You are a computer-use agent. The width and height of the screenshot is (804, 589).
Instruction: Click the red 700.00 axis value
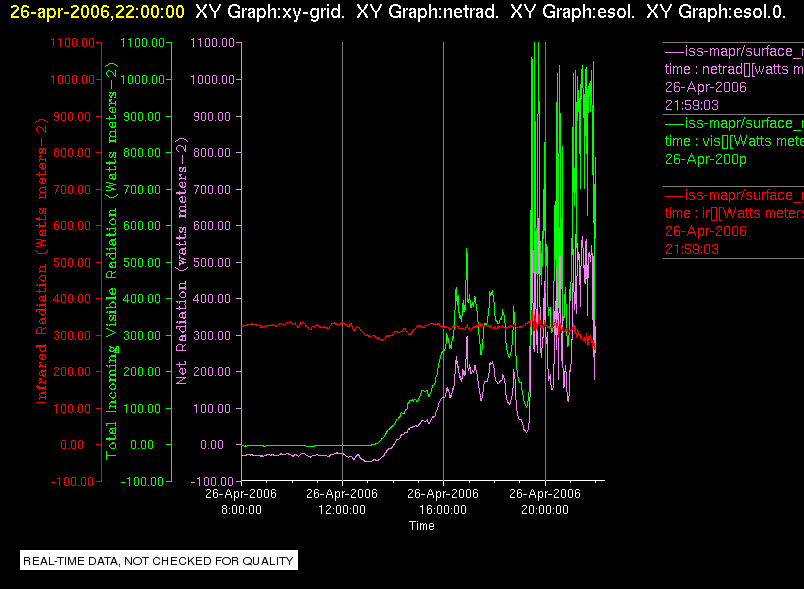point(72,190)
